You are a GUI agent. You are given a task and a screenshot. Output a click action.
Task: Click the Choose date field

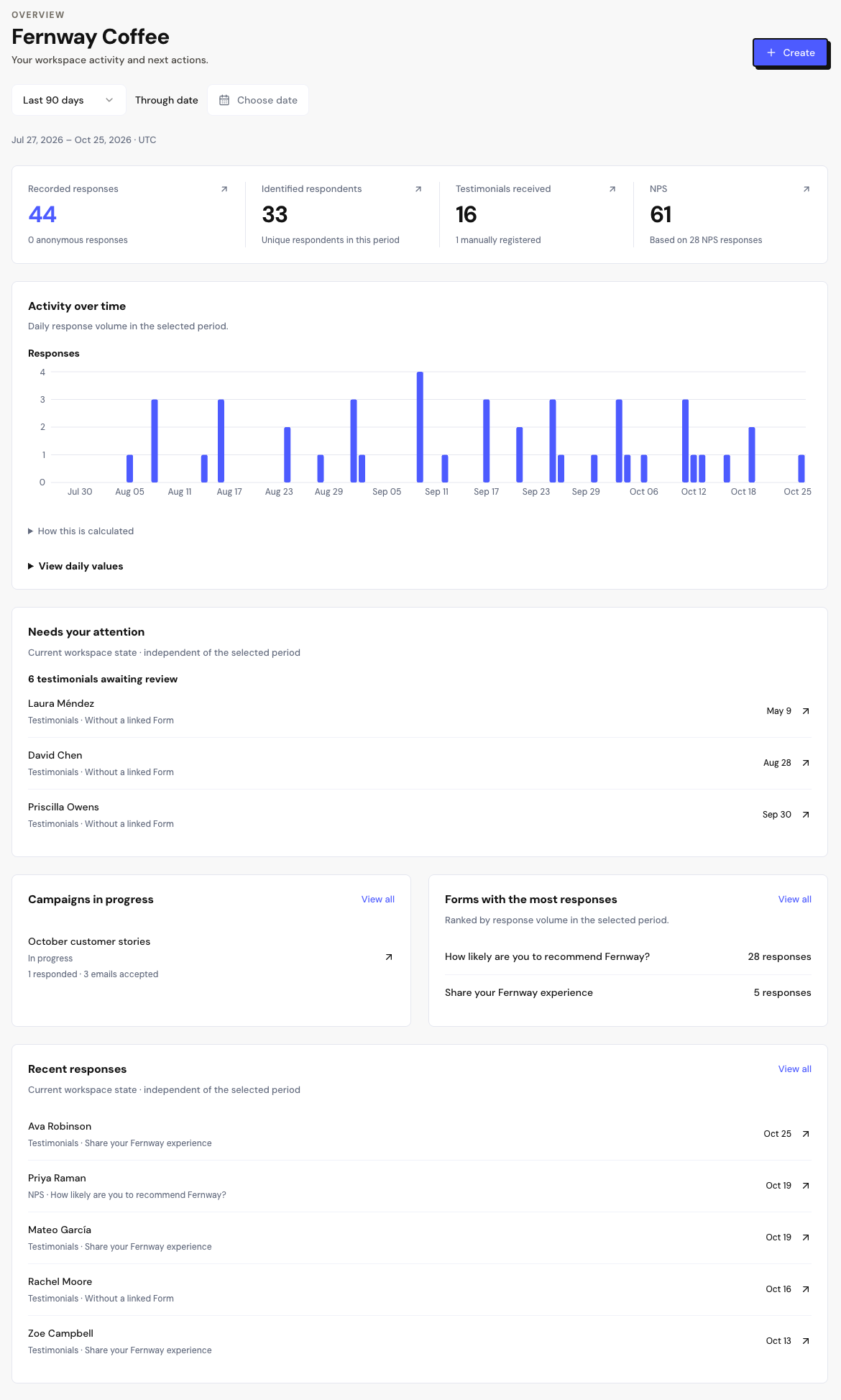coord(258,100)
